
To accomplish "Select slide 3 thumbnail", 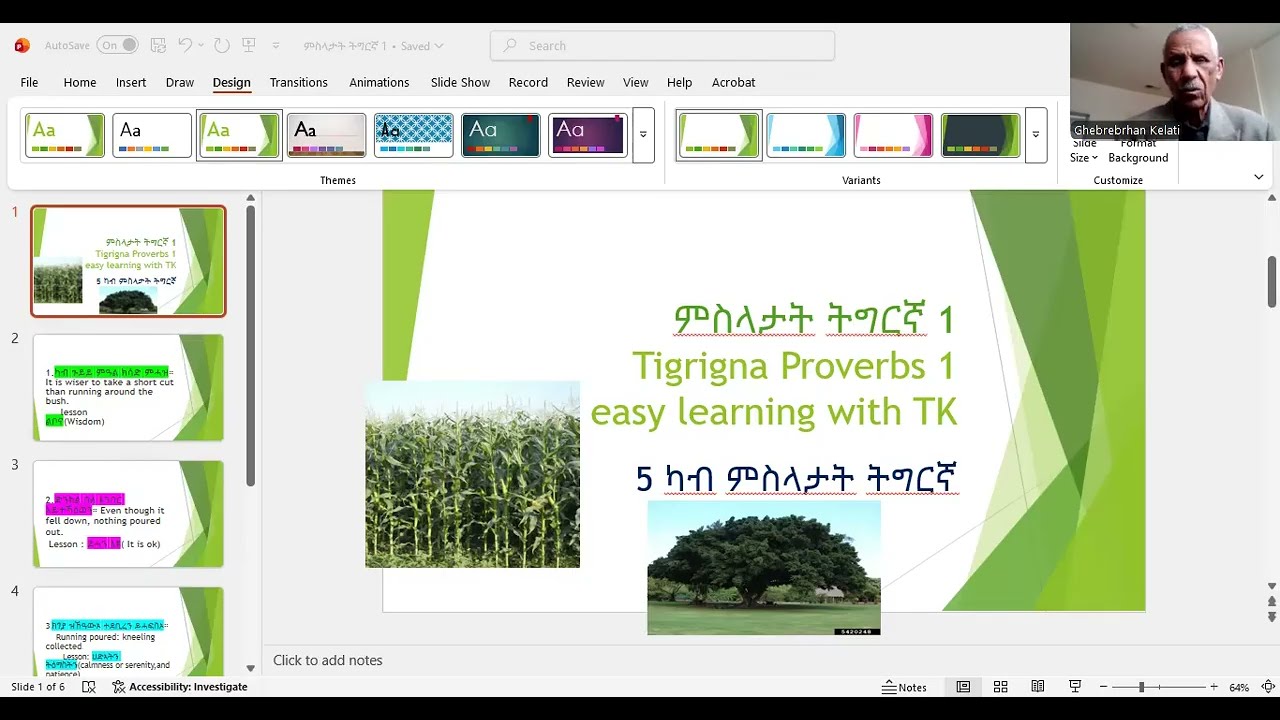I will [128, 514].
